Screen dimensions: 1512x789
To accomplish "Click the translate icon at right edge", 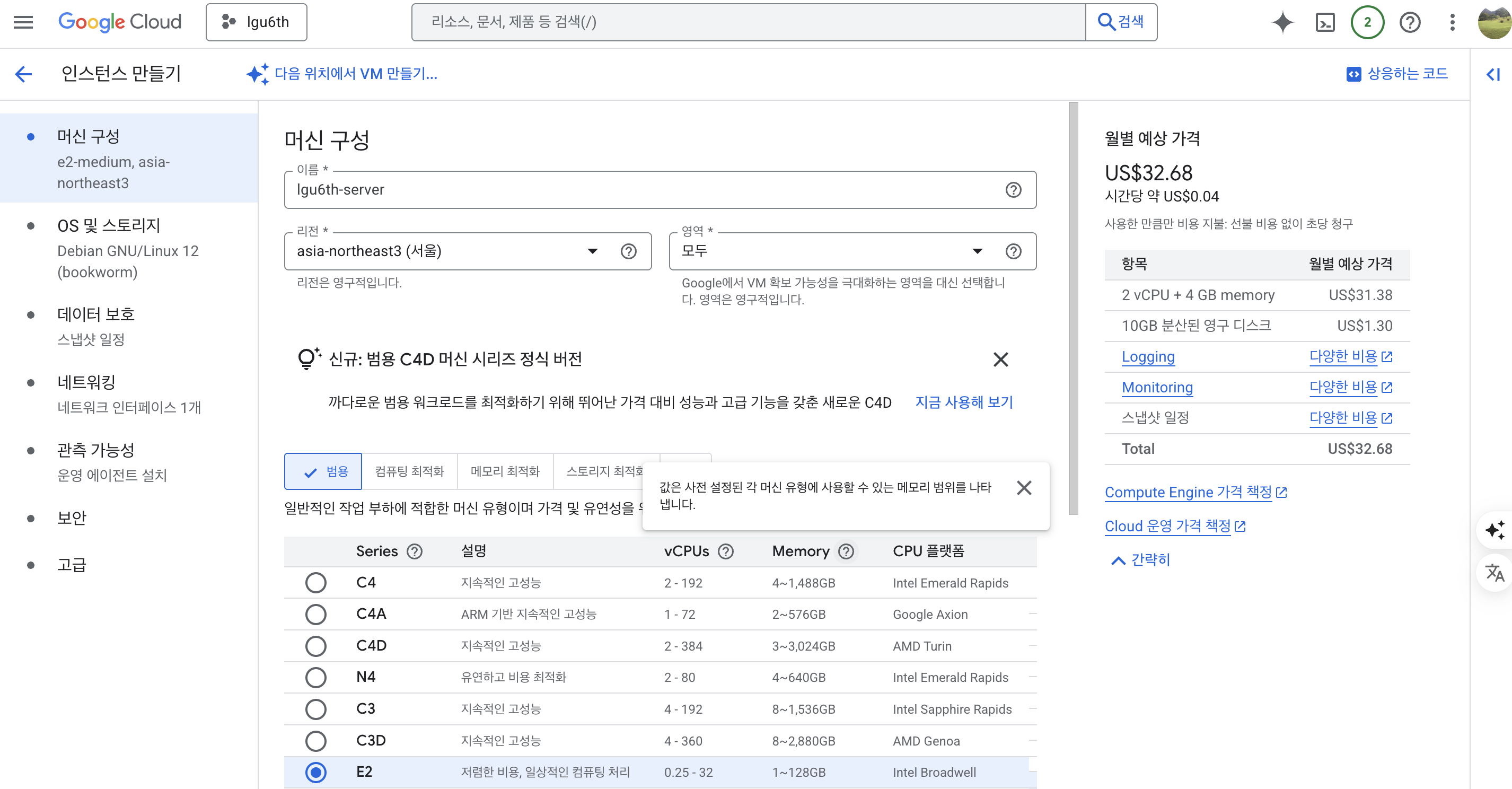I will pos(1494,572).
